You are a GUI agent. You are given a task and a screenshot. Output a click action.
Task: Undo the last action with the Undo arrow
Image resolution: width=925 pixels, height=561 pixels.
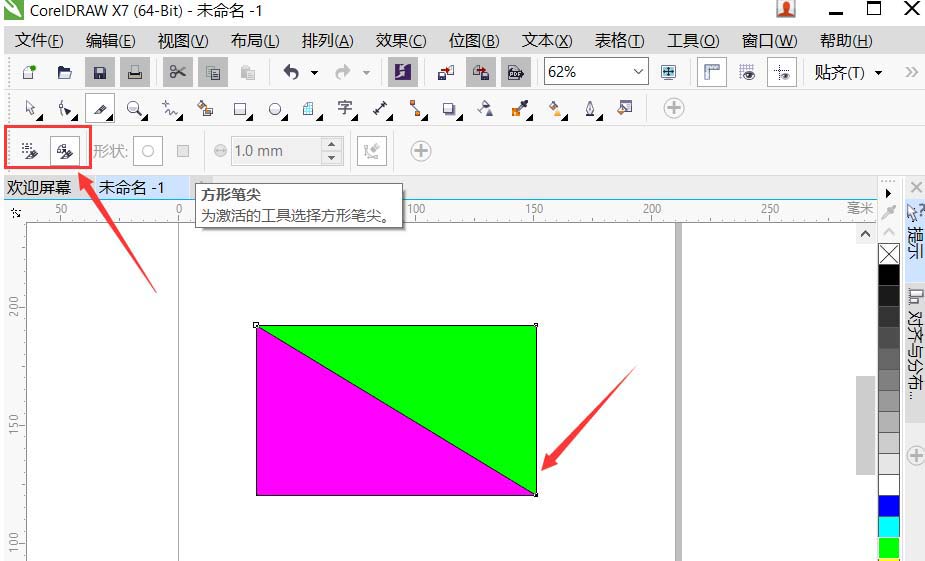[x=291, y=73]
